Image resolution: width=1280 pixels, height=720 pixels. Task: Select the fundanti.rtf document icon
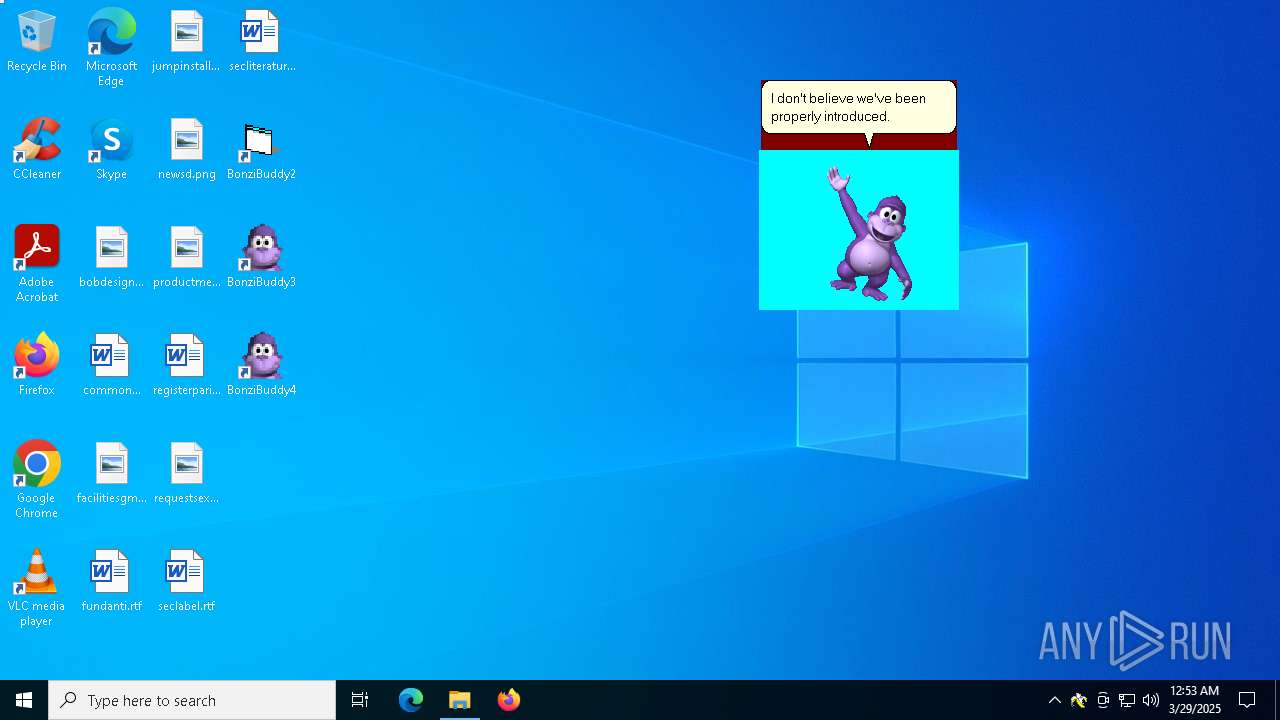[111, 581]
